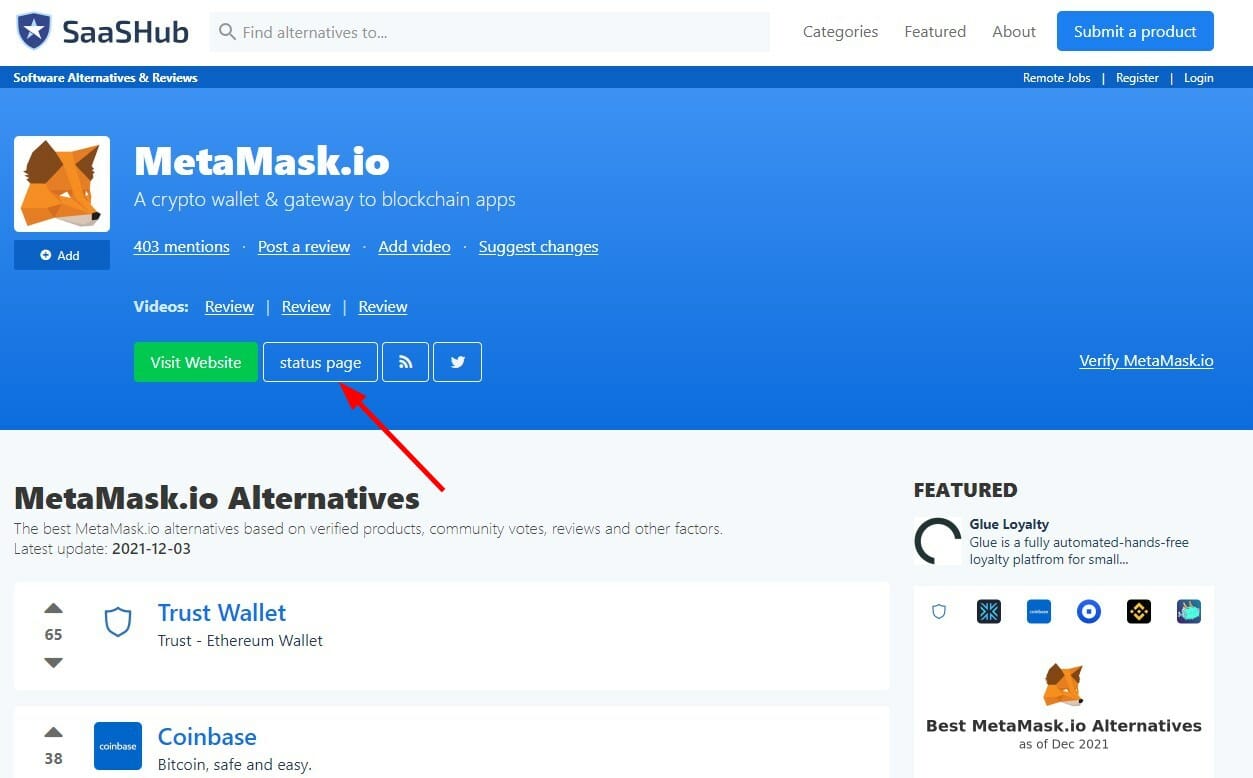Viewport: 1253px width, 778px height.
Task: Click Coinbase's vote count 38
Action: pyautogui.click(x=54, y=759)
